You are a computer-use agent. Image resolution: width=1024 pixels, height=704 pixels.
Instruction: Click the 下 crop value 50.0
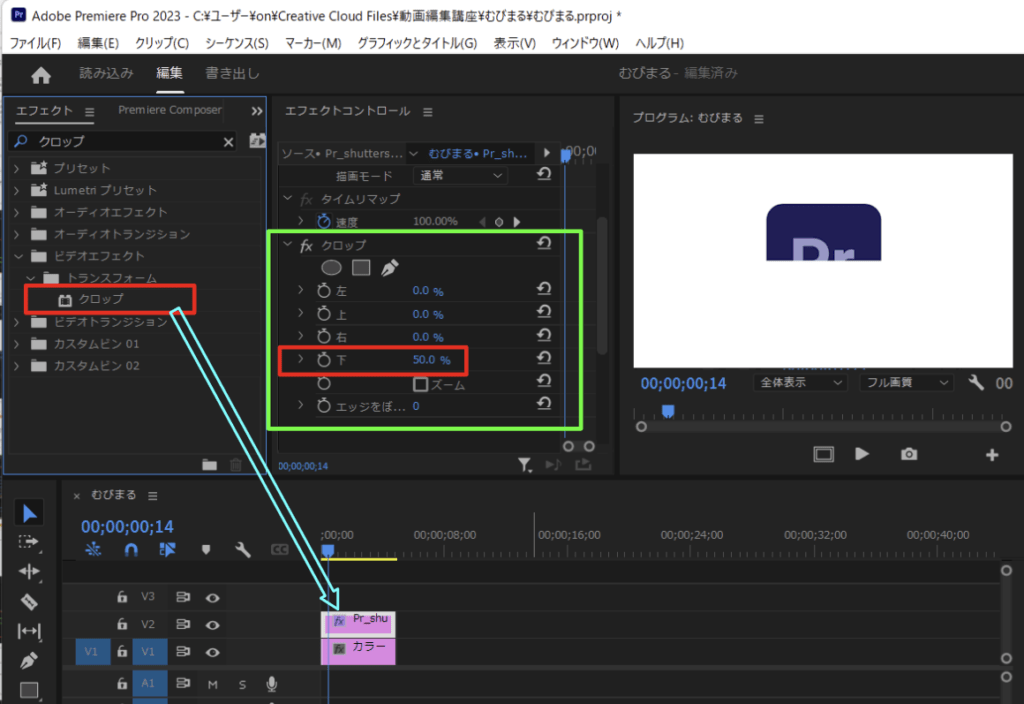[x=424, y=359]
